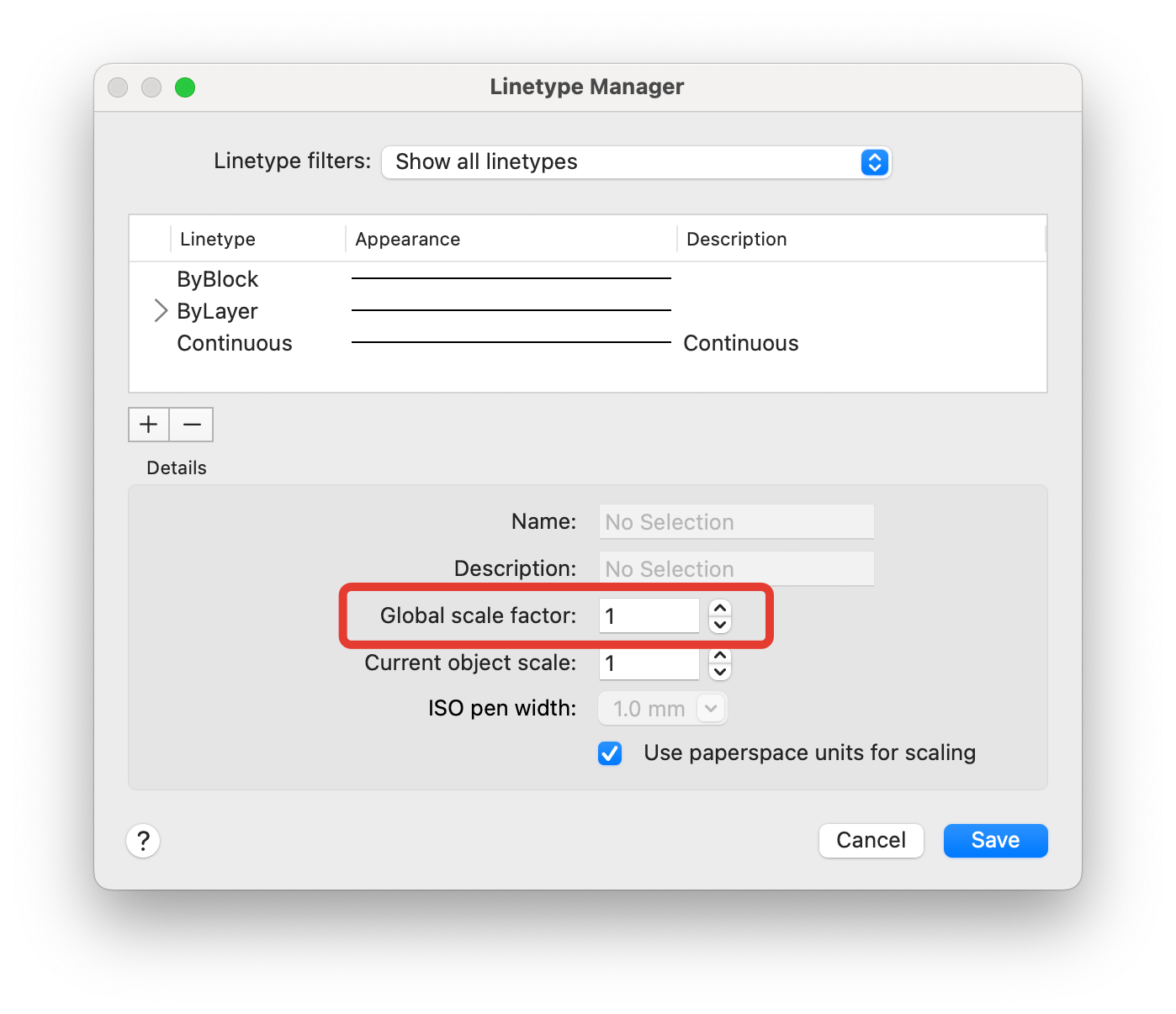The image size is (1176, 1014).
Task: Select the ByBlock linetype entry
Action: click(217, 279)
